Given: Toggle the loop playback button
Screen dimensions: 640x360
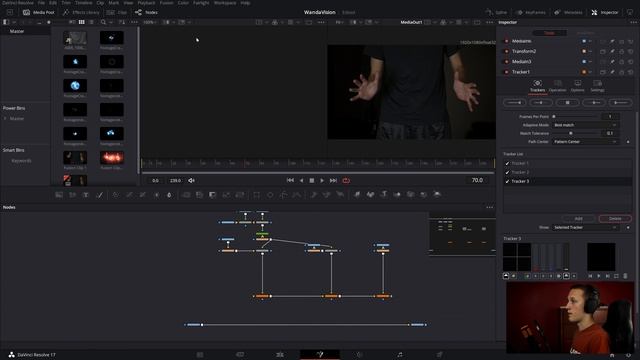Looking at the screenshot, I should (x=346, y=180).
